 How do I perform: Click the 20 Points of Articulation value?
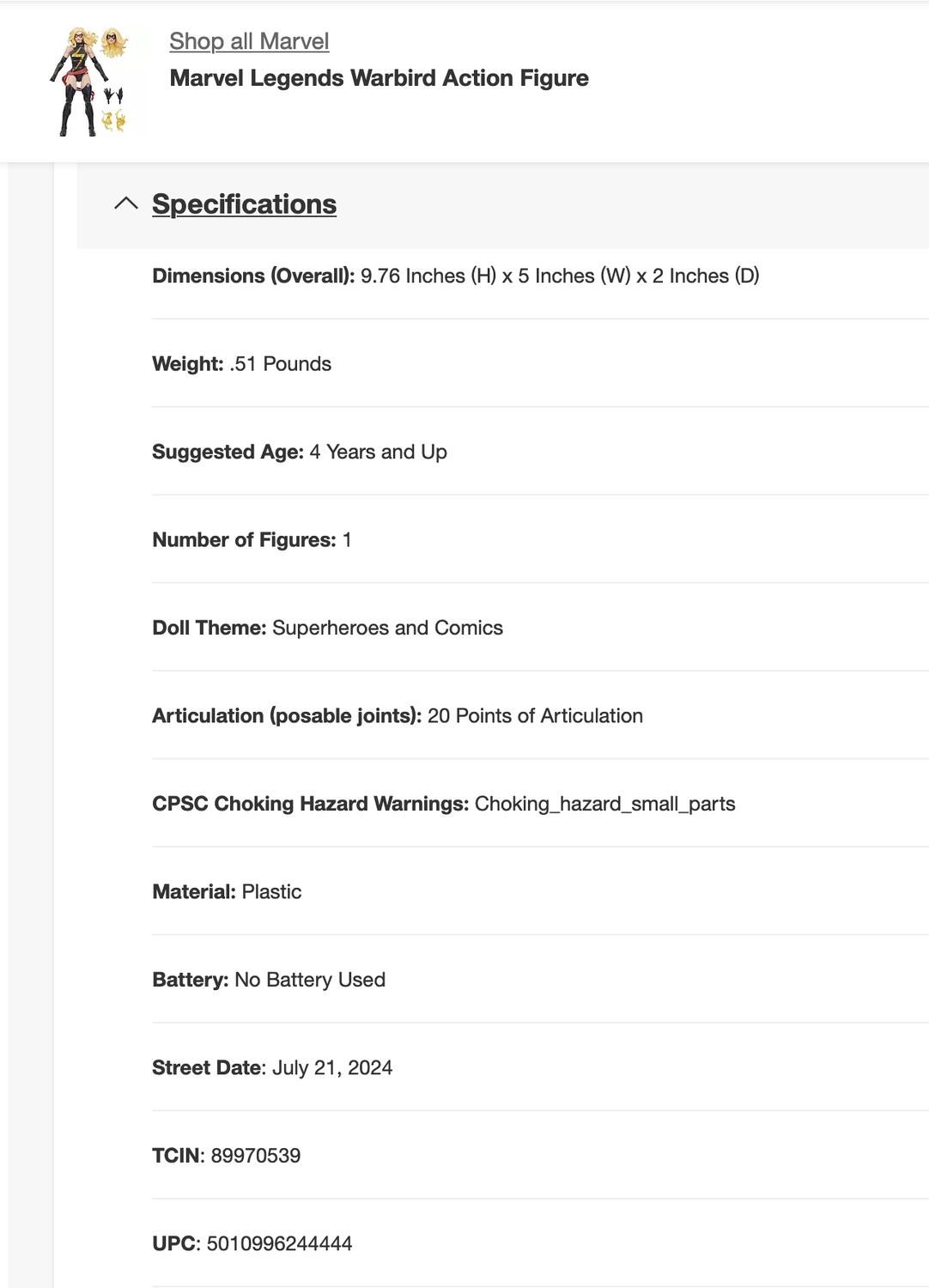pyautogui.click(x=535, y=716)
